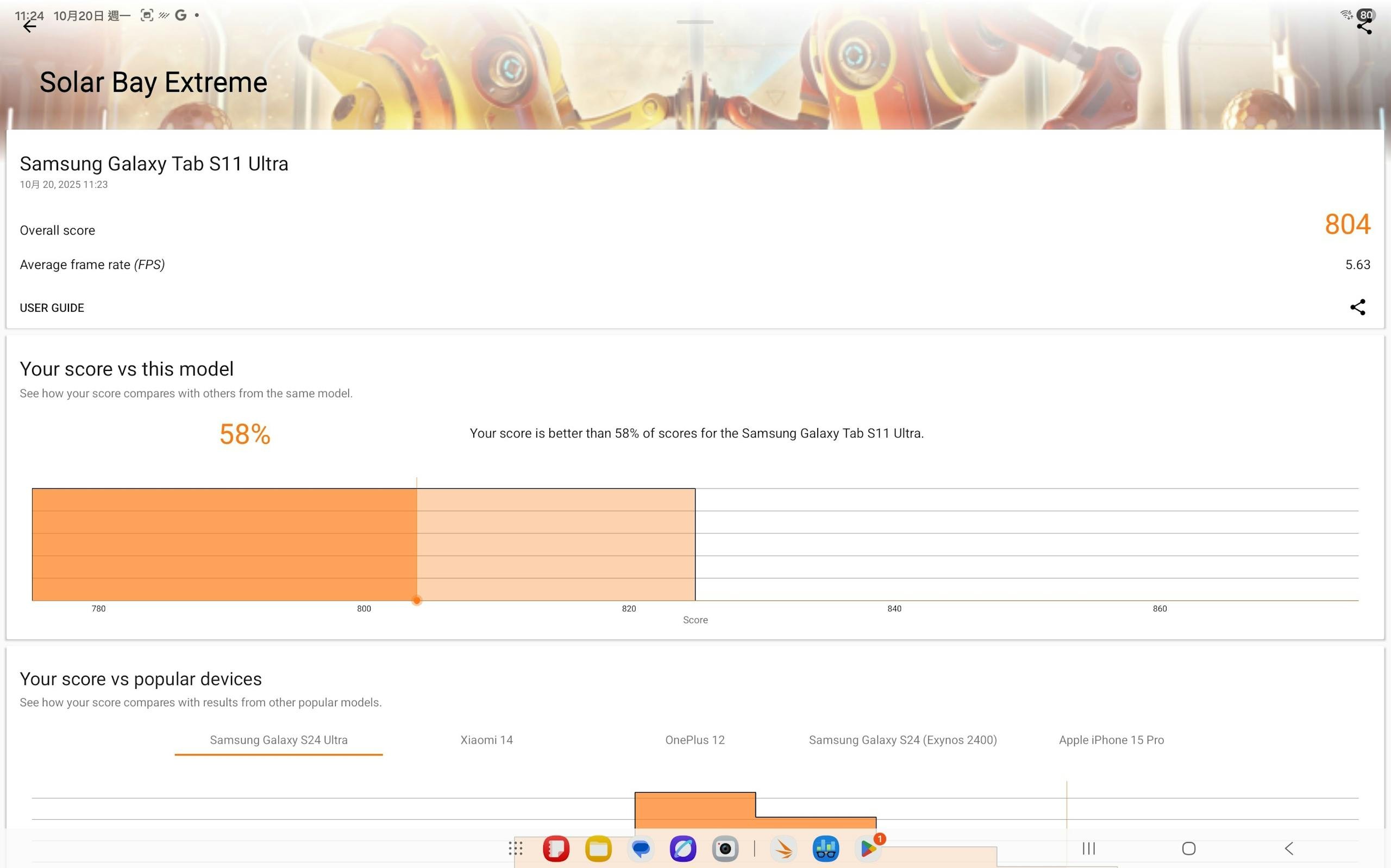1391x868 pixels.
Task: Switch to the OnePlus 12 tab
Action: point(694,740)
